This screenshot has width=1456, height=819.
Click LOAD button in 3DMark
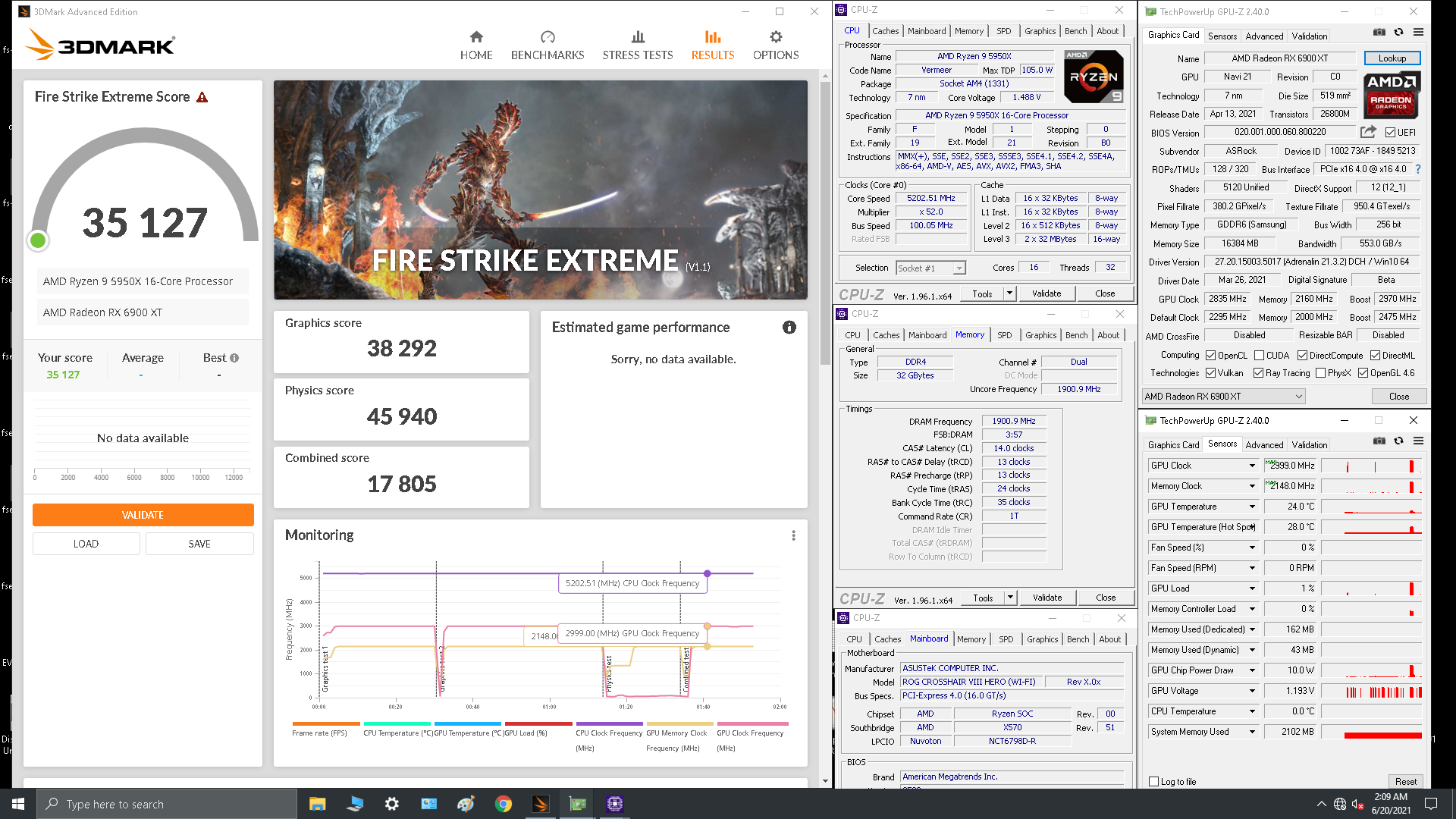pos(86,544)
